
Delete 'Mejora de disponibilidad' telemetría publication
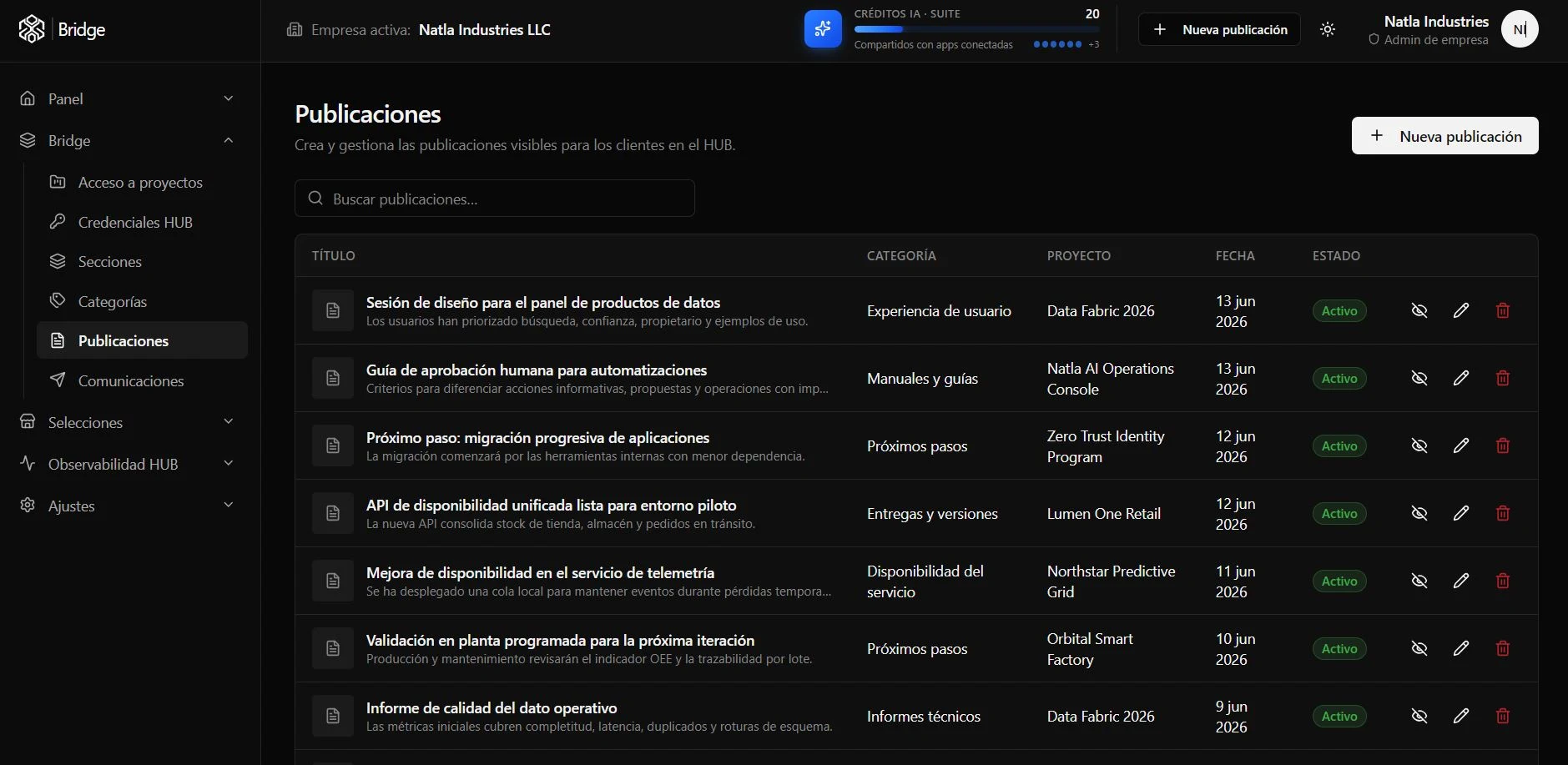[1503, 581]
